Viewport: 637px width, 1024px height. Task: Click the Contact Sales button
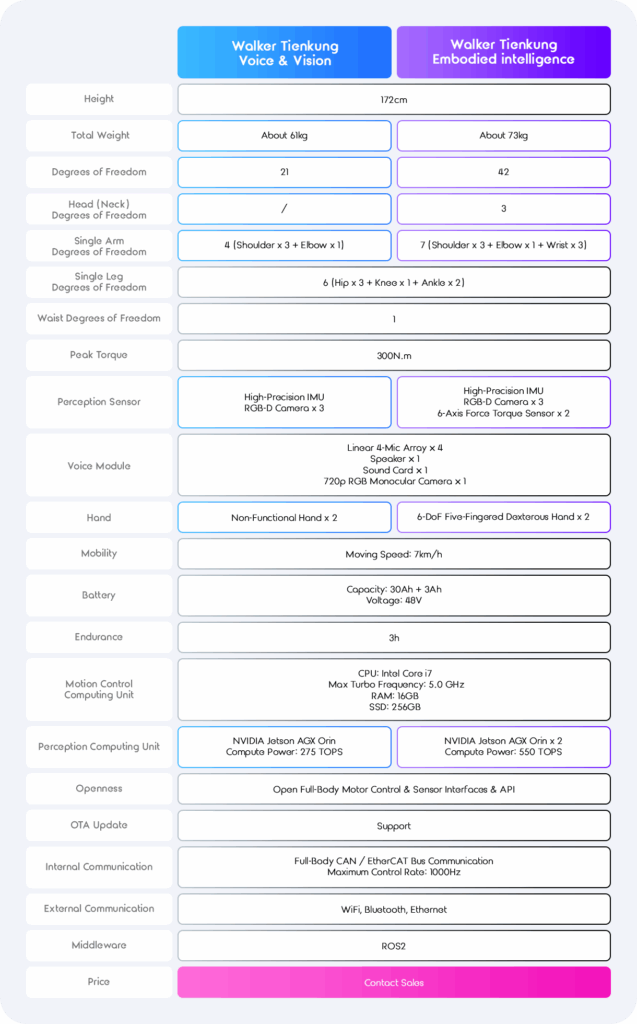coord(394,982)
